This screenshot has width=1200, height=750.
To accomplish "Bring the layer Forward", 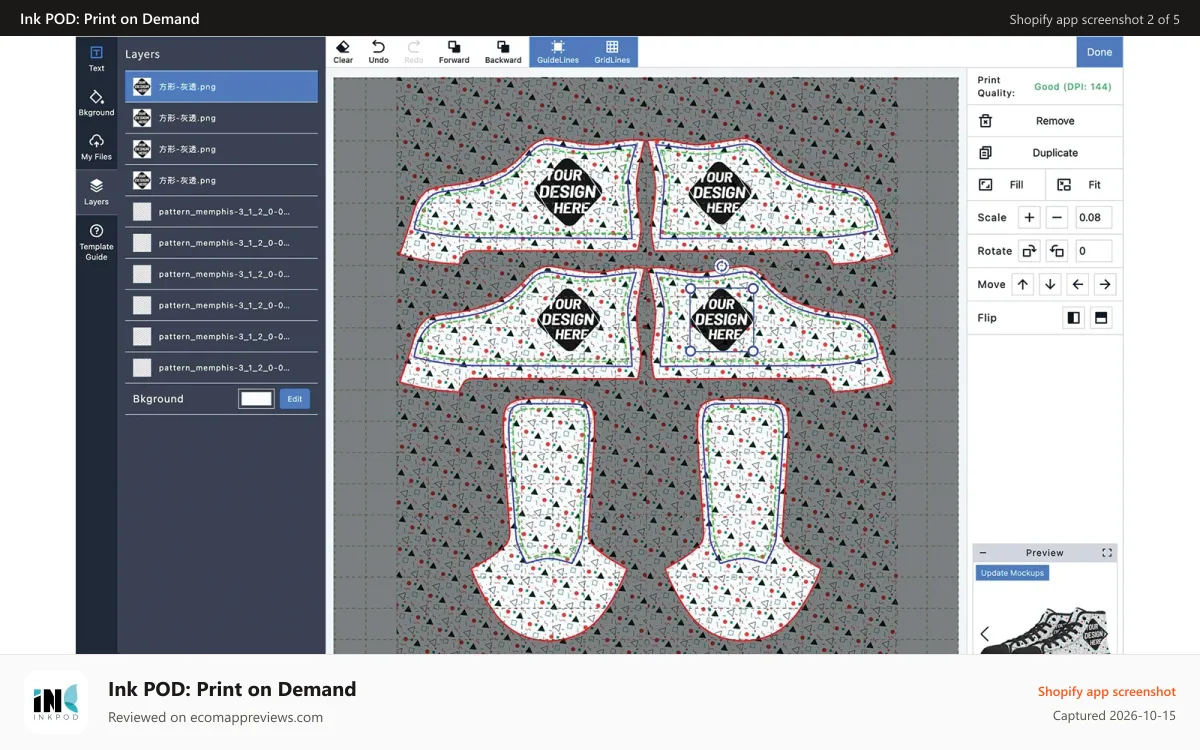I will tap(454, 52).
